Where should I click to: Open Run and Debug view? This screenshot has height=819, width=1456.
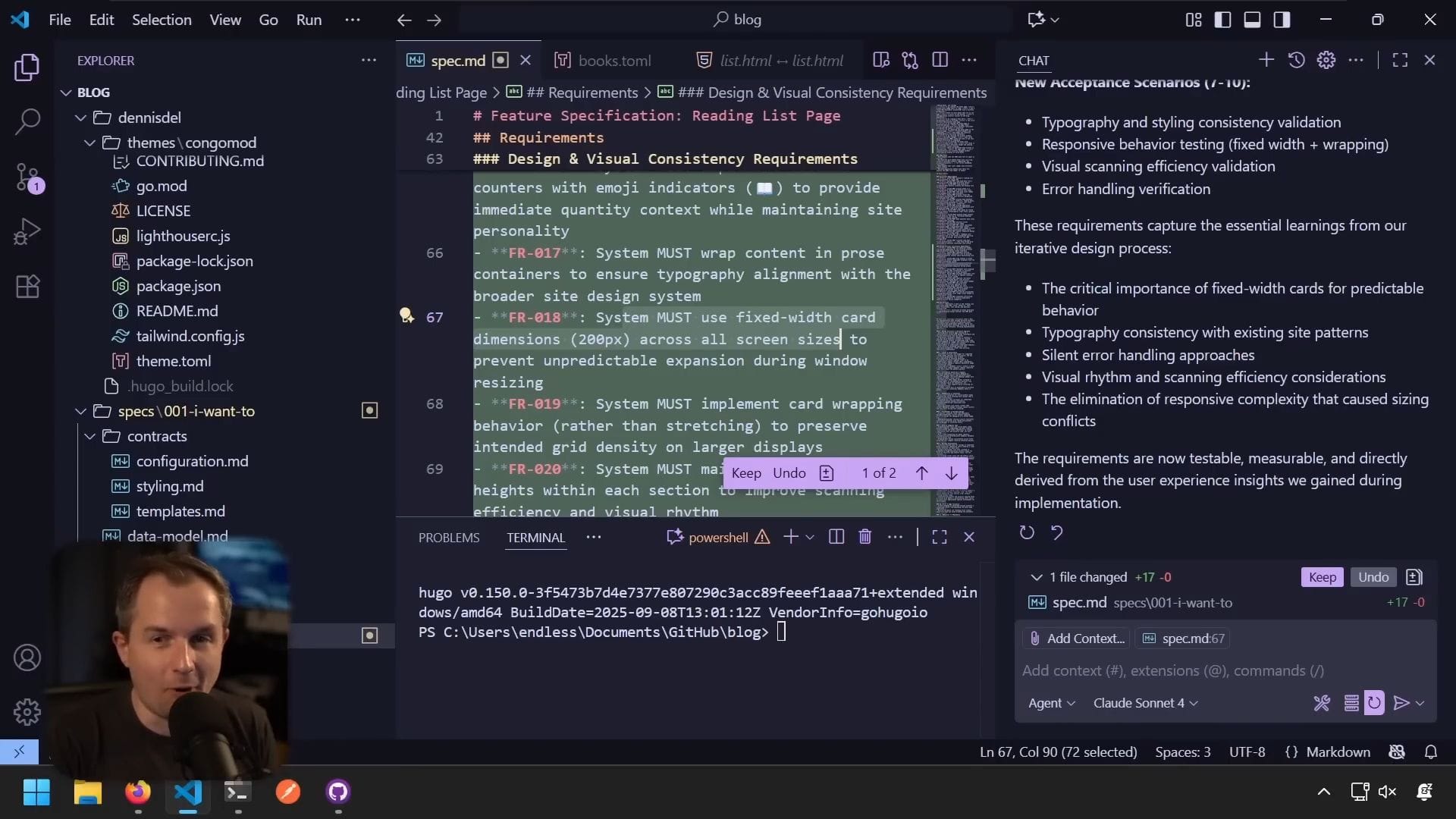(27, 232)
